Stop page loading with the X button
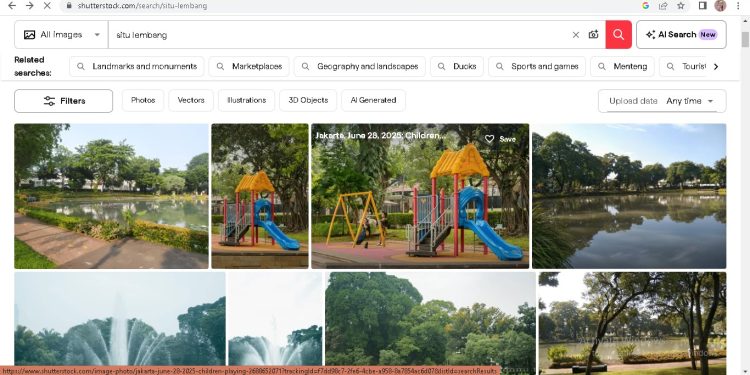 47,6
